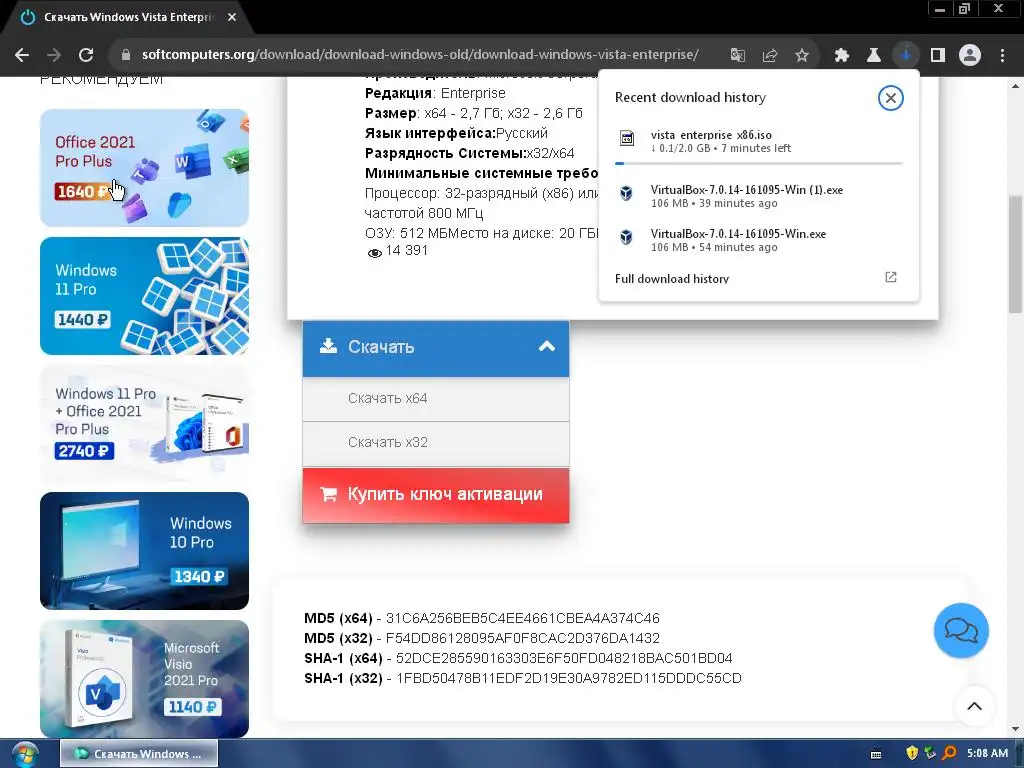Image resolution: width=1024 pixels, height=768 pixels.
Task: Click the vista_enterprise_x86.iso file icon
Action: click(626, 138)
